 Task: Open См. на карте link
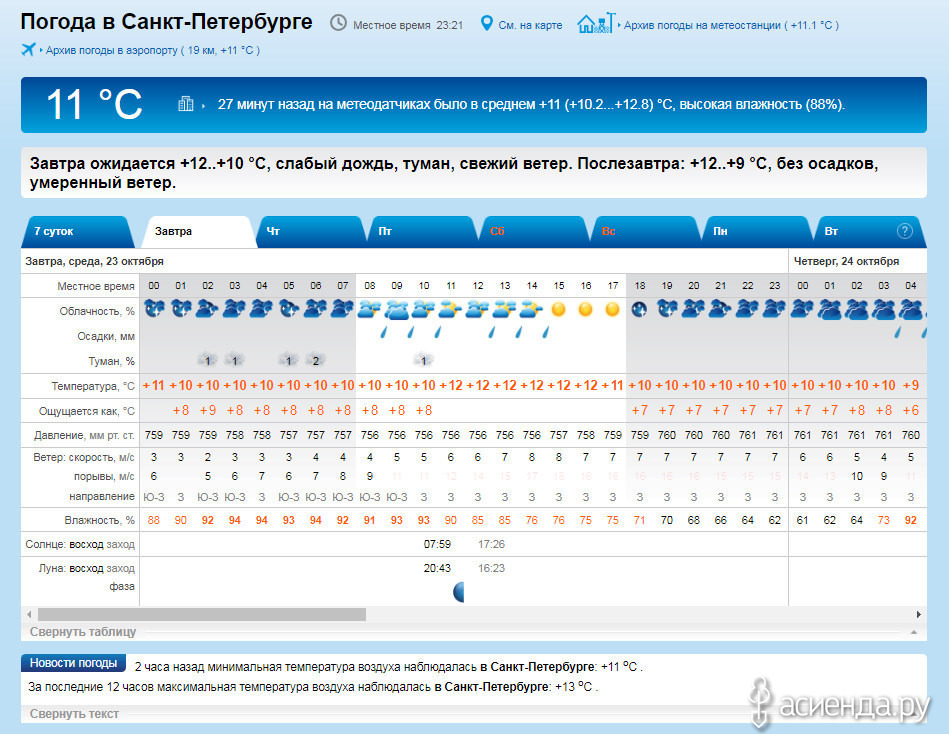530,25
